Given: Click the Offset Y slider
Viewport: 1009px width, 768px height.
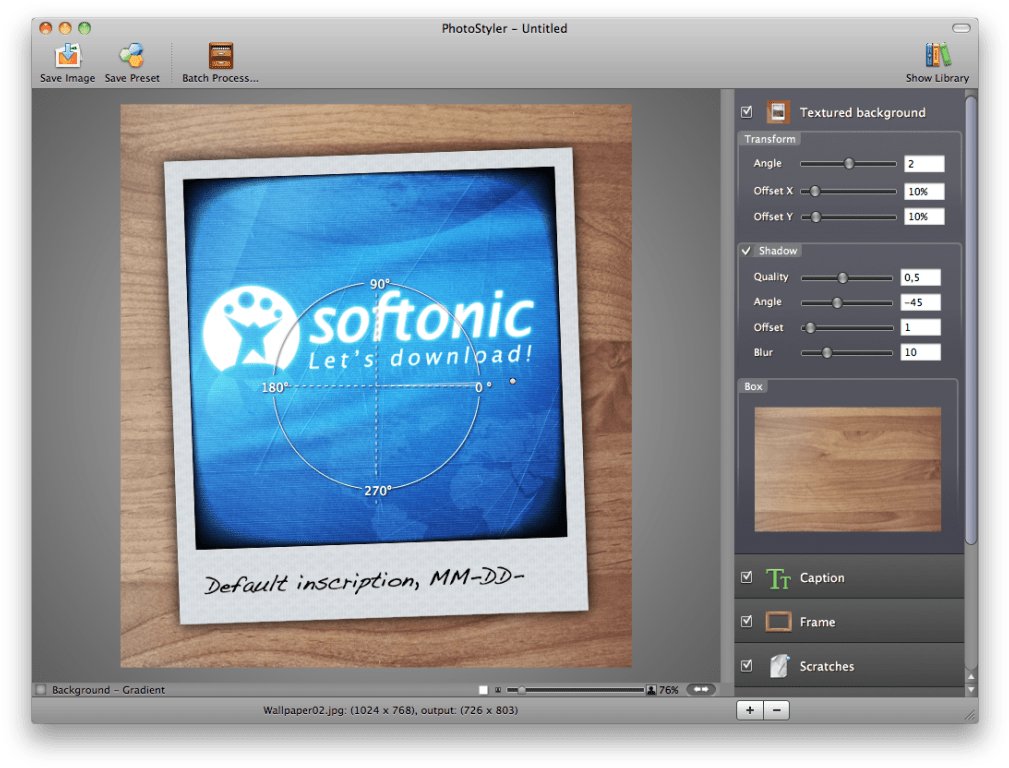Looking at the screenshot, I should point(848,217).
